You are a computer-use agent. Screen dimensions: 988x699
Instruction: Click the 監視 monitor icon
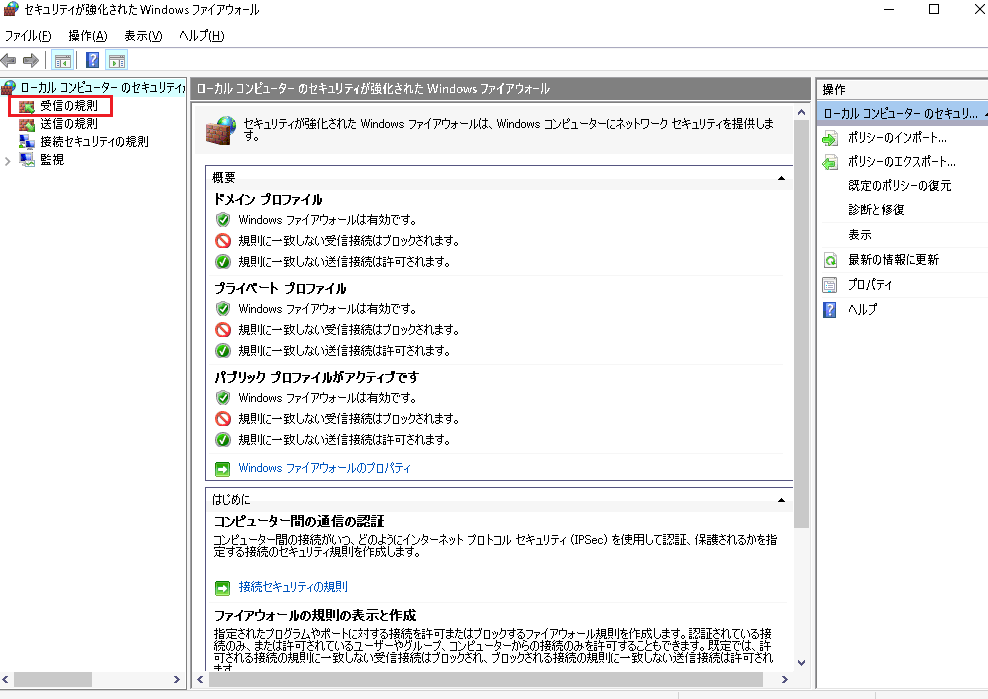click(26, 159)
